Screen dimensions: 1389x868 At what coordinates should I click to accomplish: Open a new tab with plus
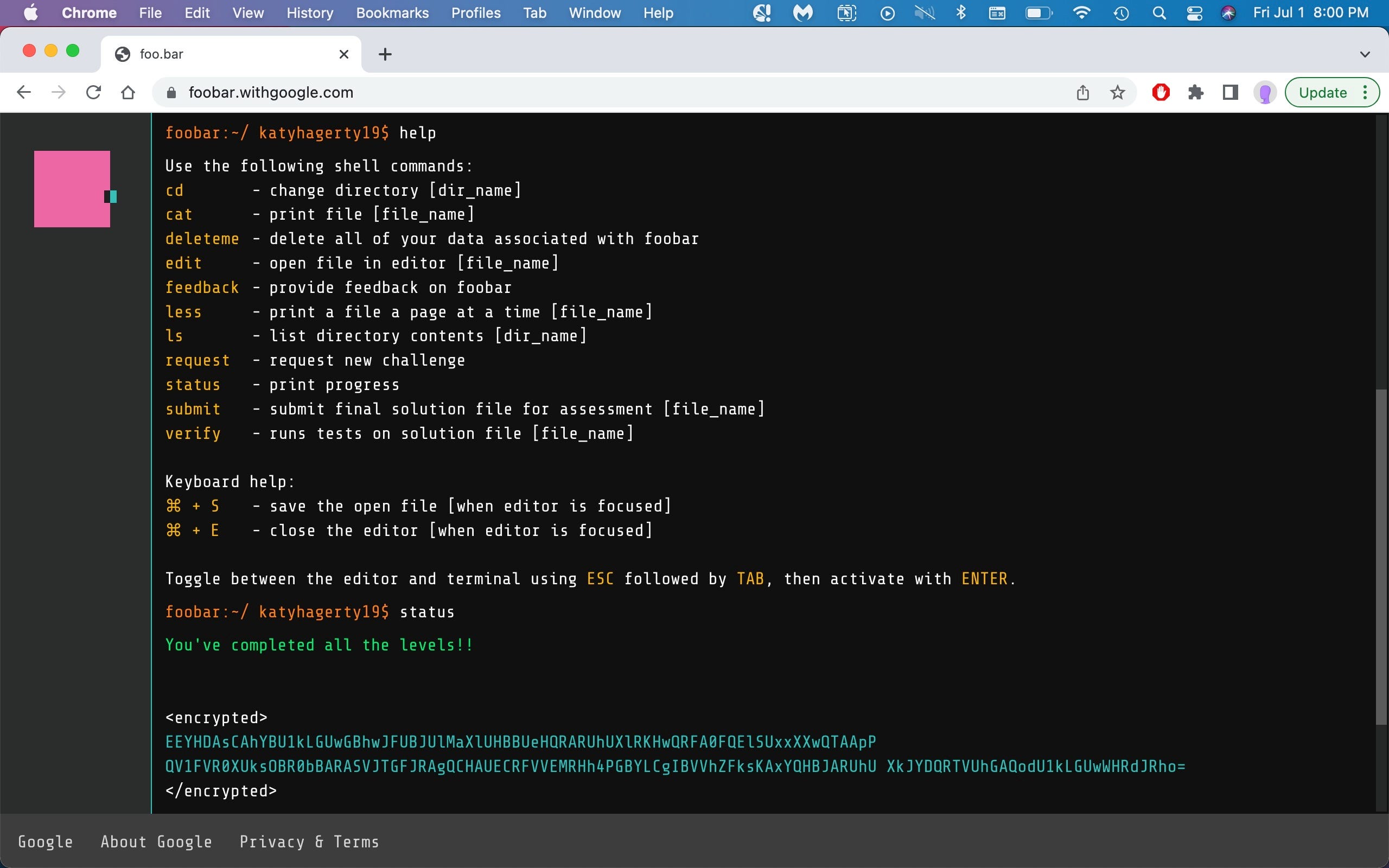[x=385, y=55]
